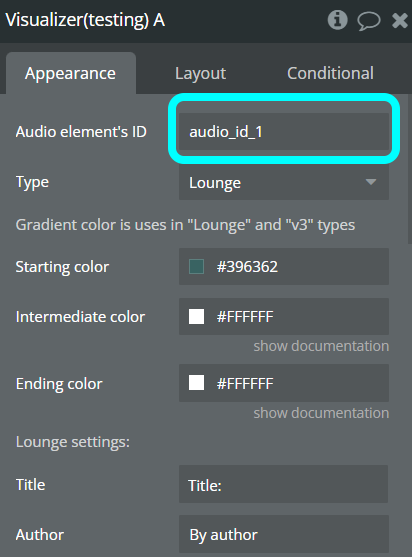
Task: Show documentation under Intermediate color
Action: (x=321, y=346)
